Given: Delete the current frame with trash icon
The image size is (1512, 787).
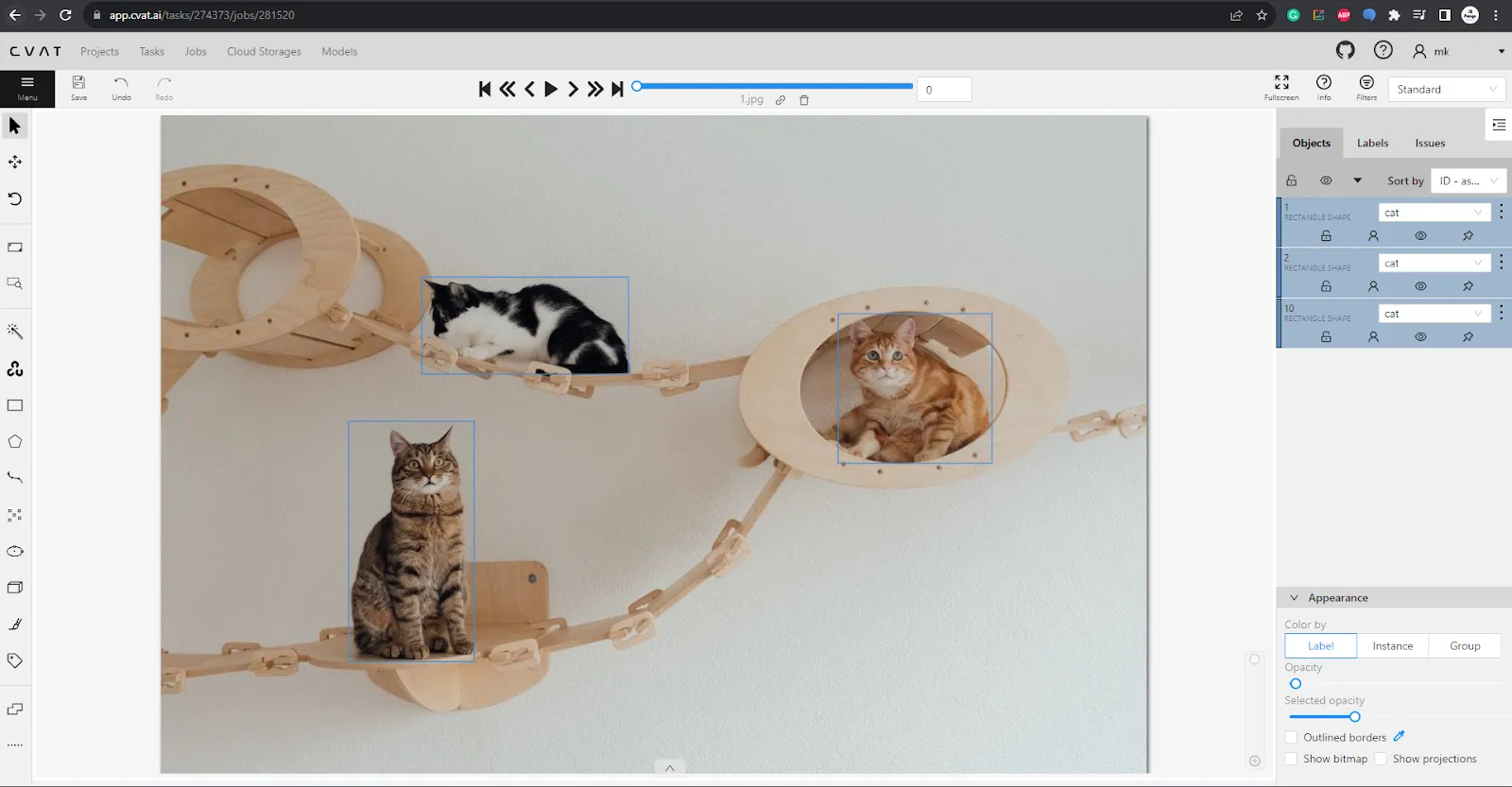Looking at the screenshot, I should tap(804, 100).
